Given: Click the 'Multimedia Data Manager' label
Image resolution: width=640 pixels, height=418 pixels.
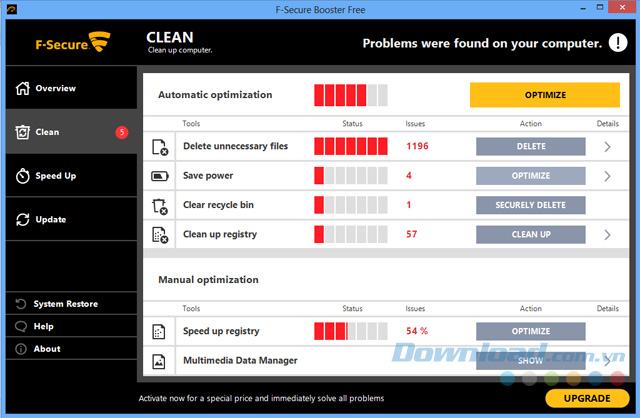Looking at the screenshot, I should click(x=240, y=360).
